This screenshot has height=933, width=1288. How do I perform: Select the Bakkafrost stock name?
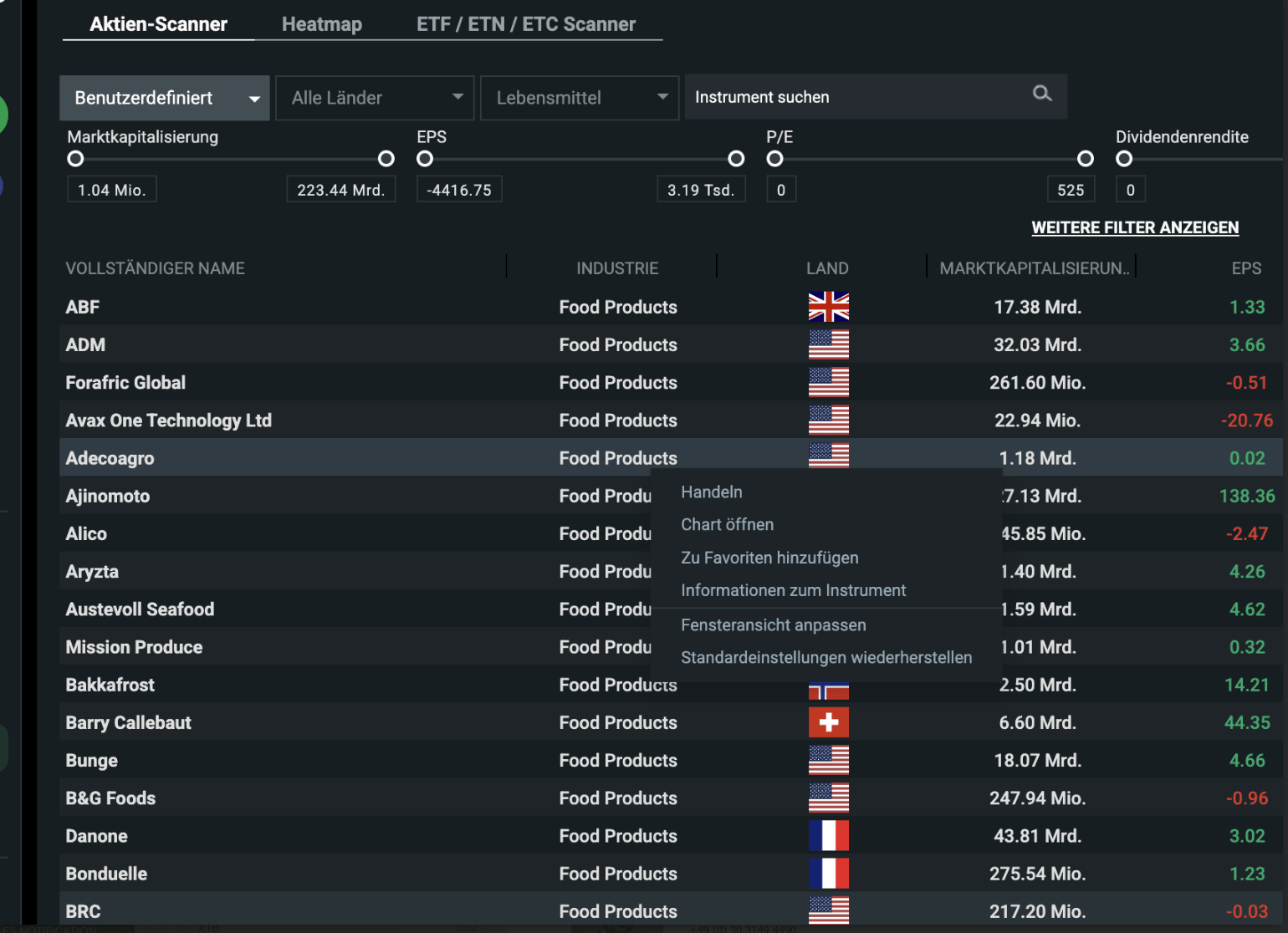pos(110,685)
